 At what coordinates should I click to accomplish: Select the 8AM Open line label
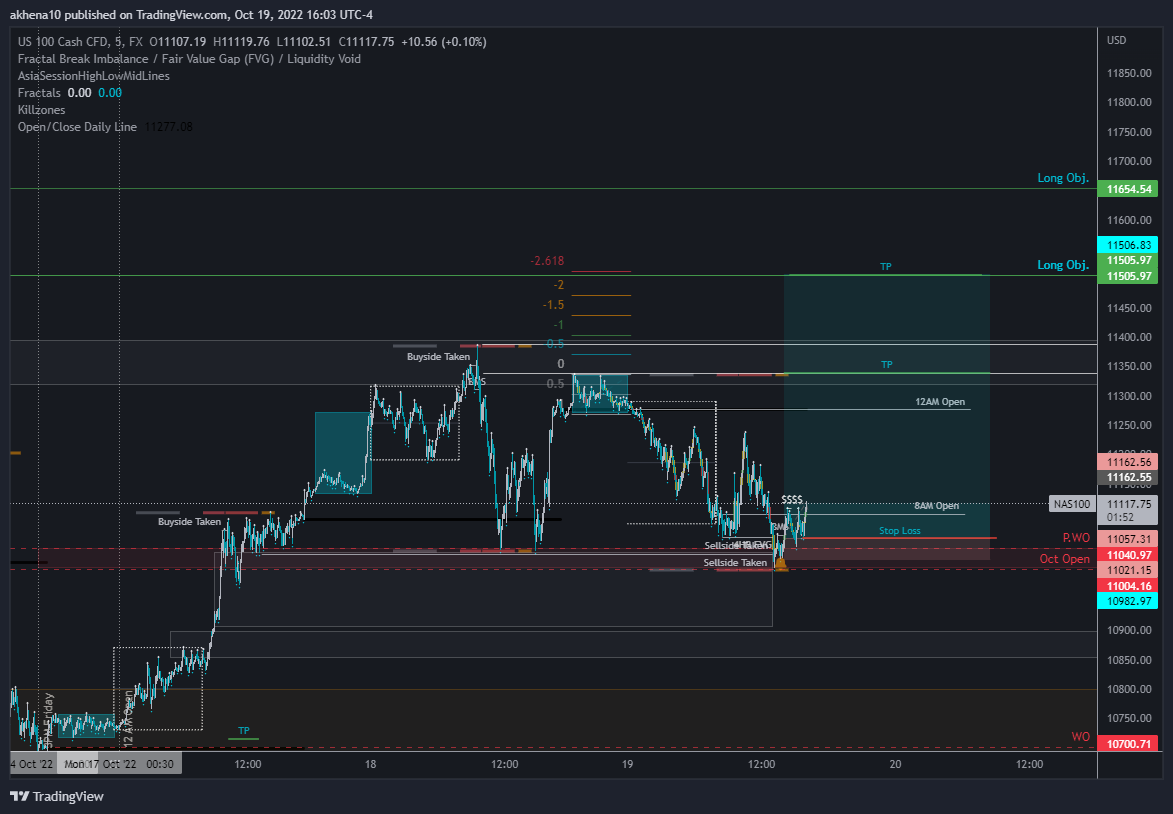937,506
